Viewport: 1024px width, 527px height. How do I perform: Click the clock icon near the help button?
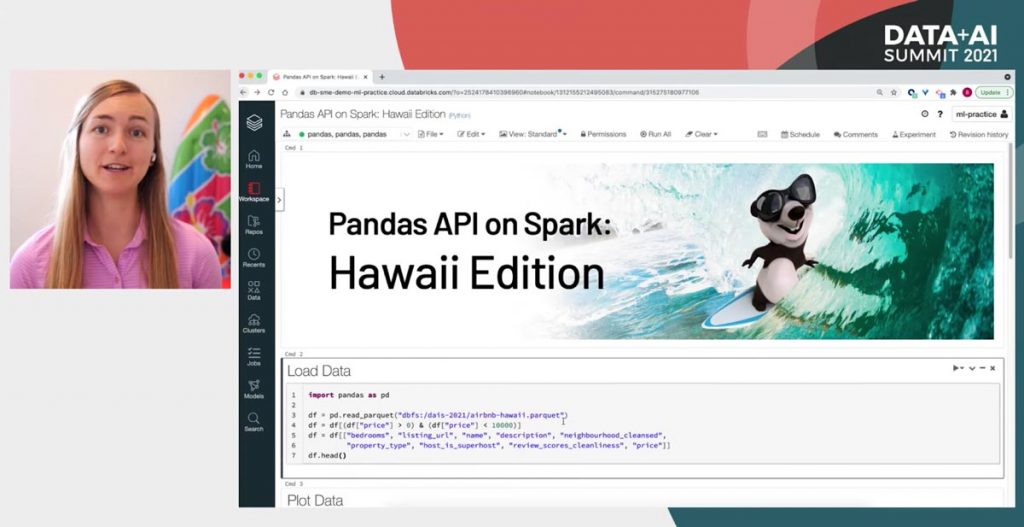[x=925, y=114]
